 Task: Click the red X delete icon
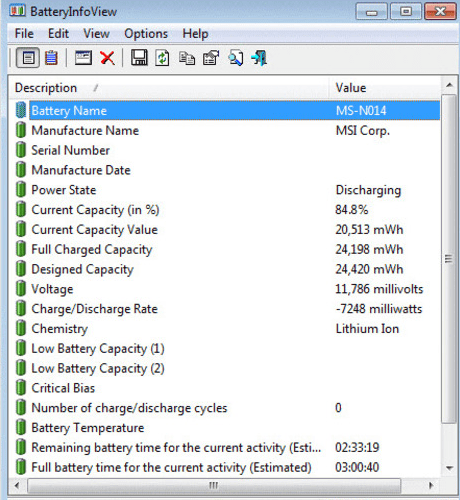pyautogui.click(x=107, y=58)
